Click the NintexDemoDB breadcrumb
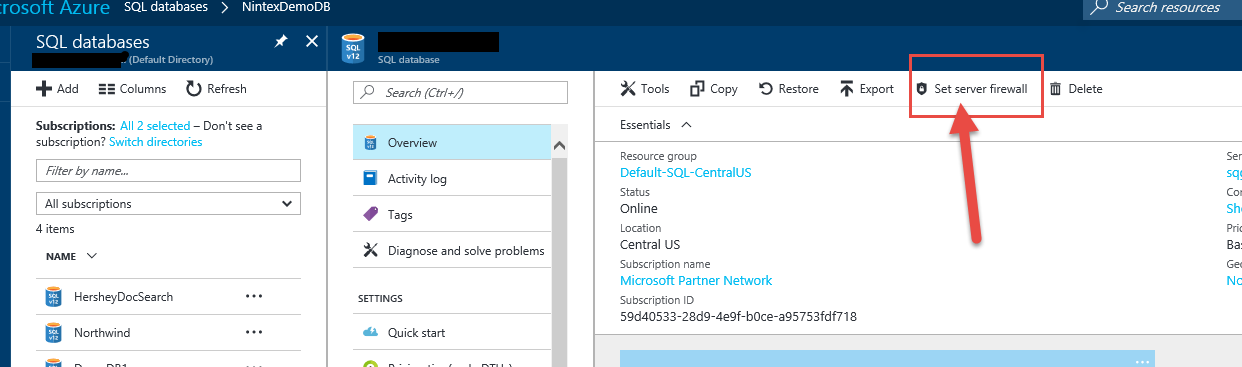 [x=285, y=7]
